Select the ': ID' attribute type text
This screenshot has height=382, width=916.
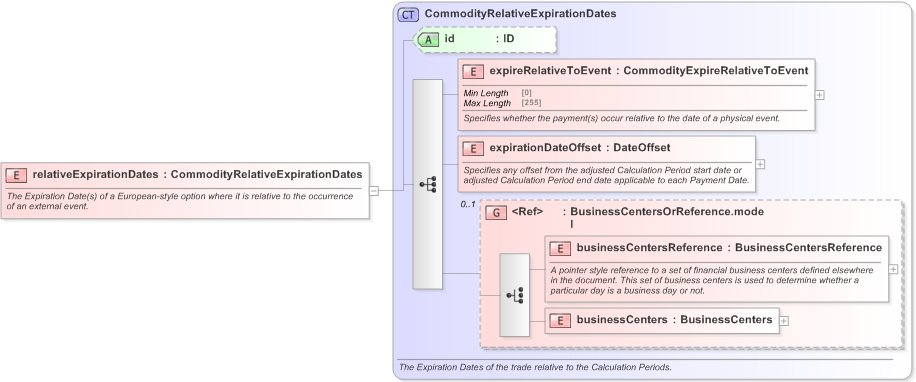pyautogui.click(x=505, y=39)
